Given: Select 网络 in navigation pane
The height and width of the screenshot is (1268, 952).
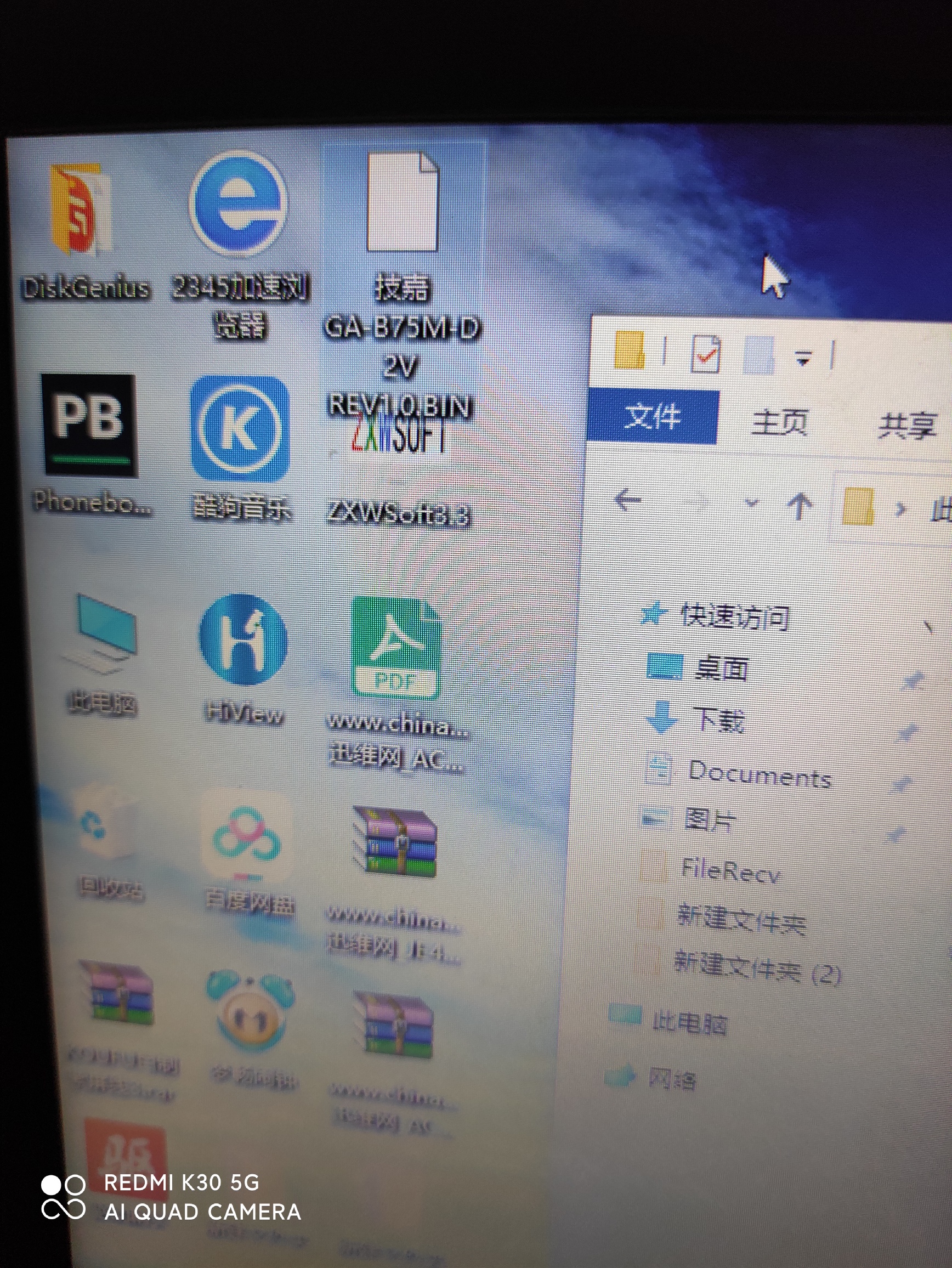Looking at the screenshot, I should coord(672,1079).
